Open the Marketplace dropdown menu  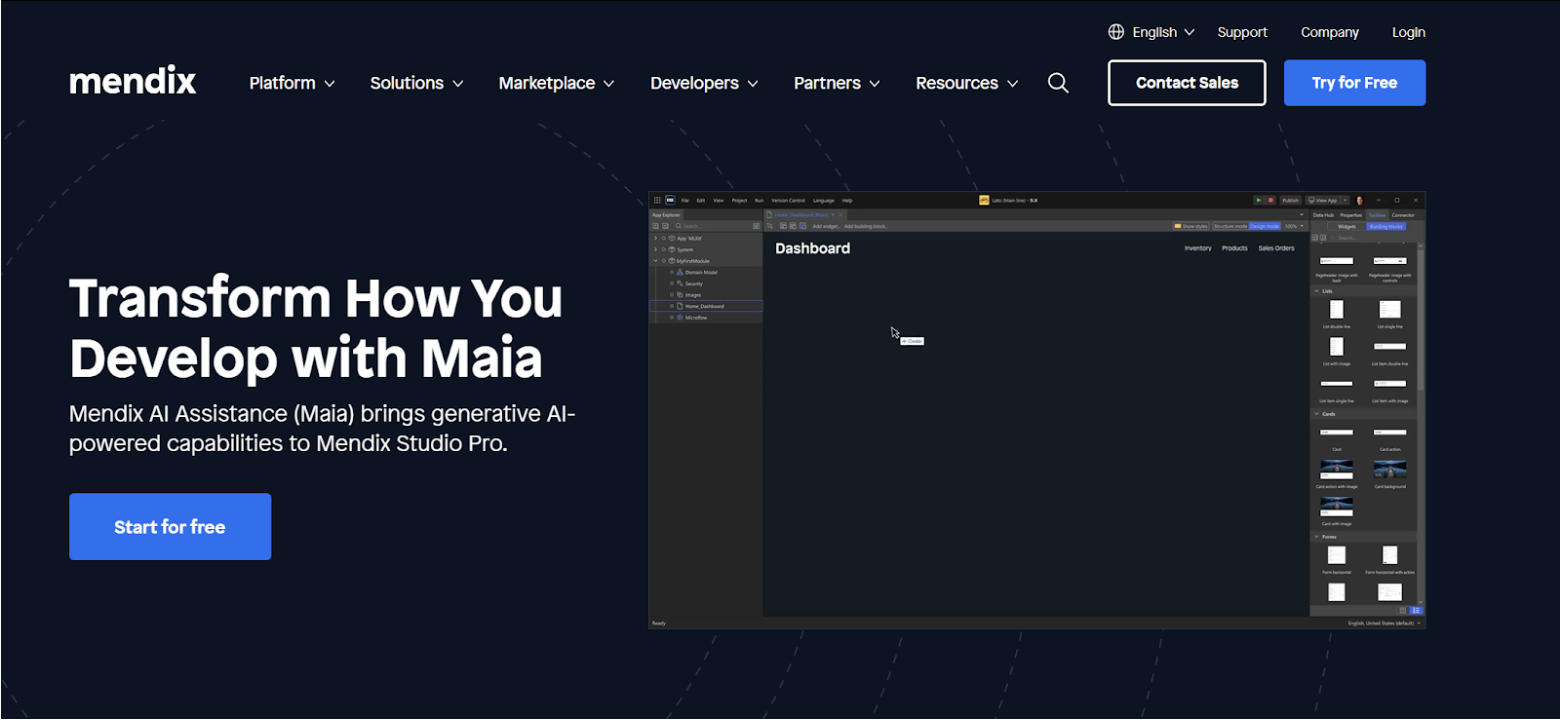[x=556, y=83]
